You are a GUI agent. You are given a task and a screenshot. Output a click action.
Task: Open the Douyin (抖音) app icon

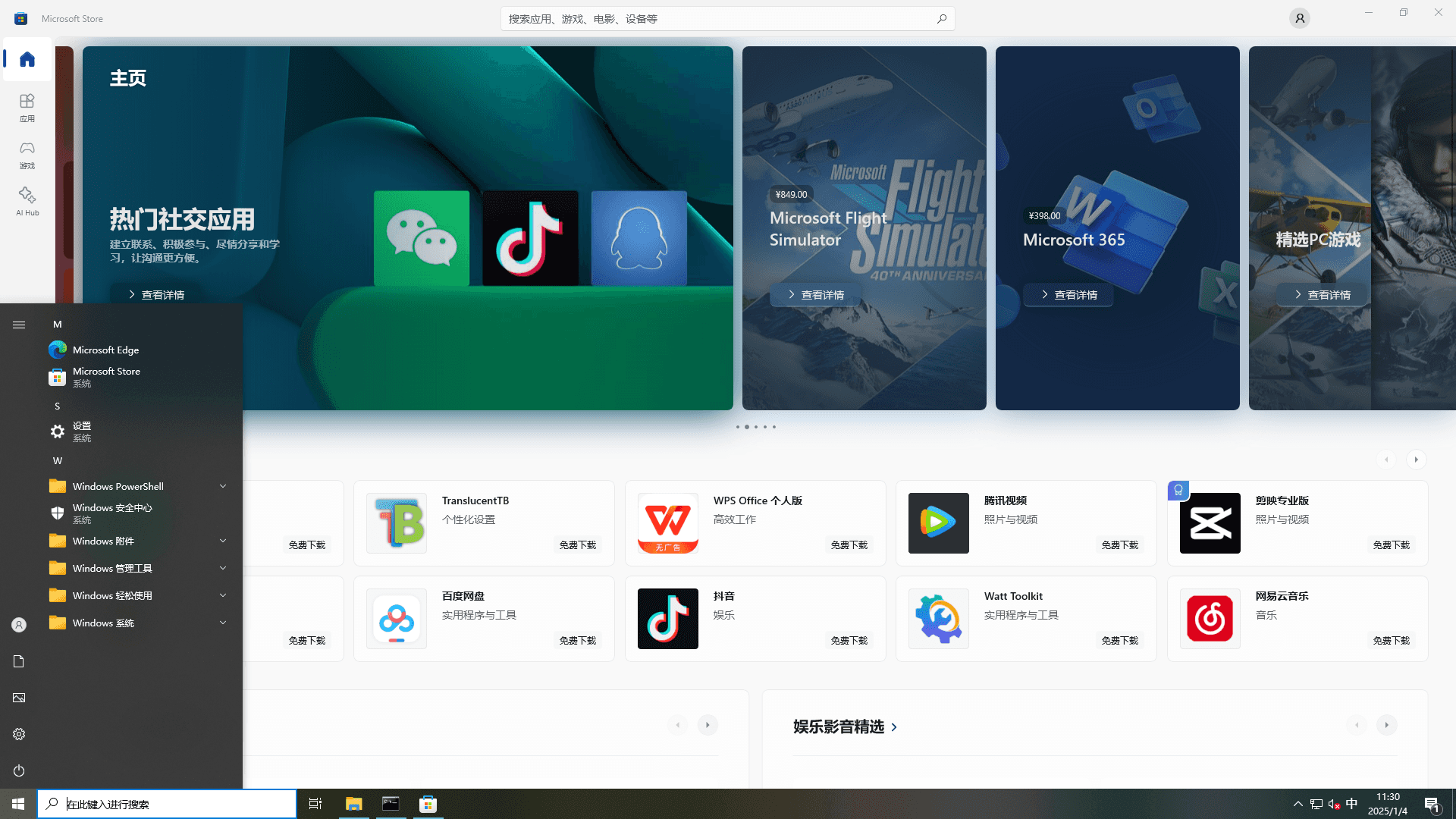[668, 619]
